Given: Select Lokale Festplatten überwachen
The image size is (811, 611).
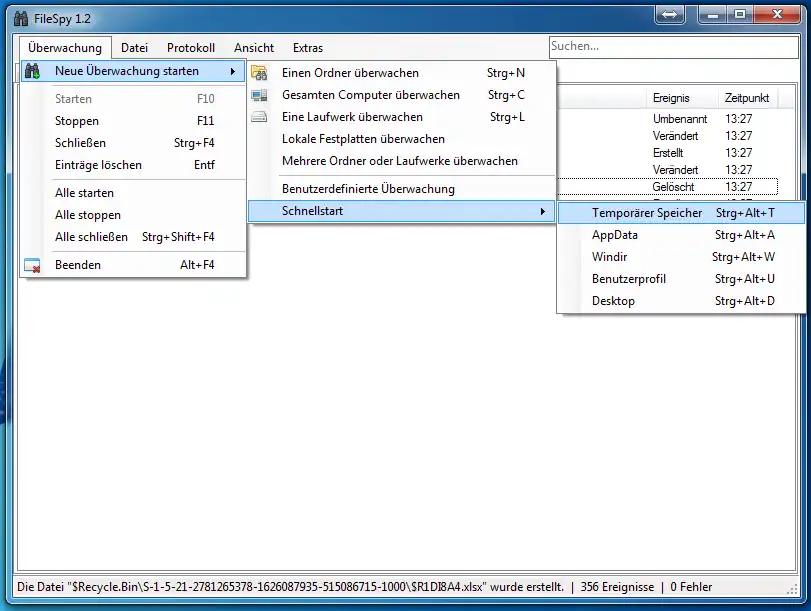Looking at the screenshot, I should coord(402,139).
